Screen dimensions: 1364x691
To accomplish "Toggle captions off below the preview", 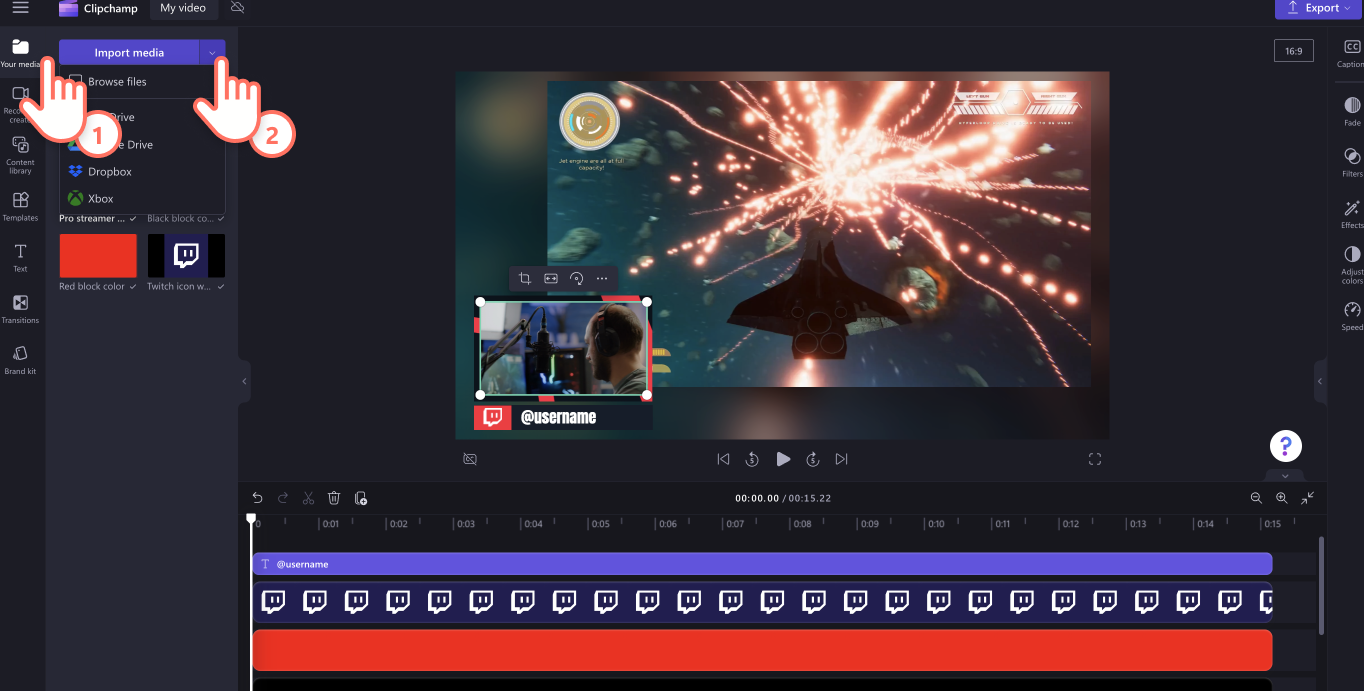I will [x=470, y=459].
